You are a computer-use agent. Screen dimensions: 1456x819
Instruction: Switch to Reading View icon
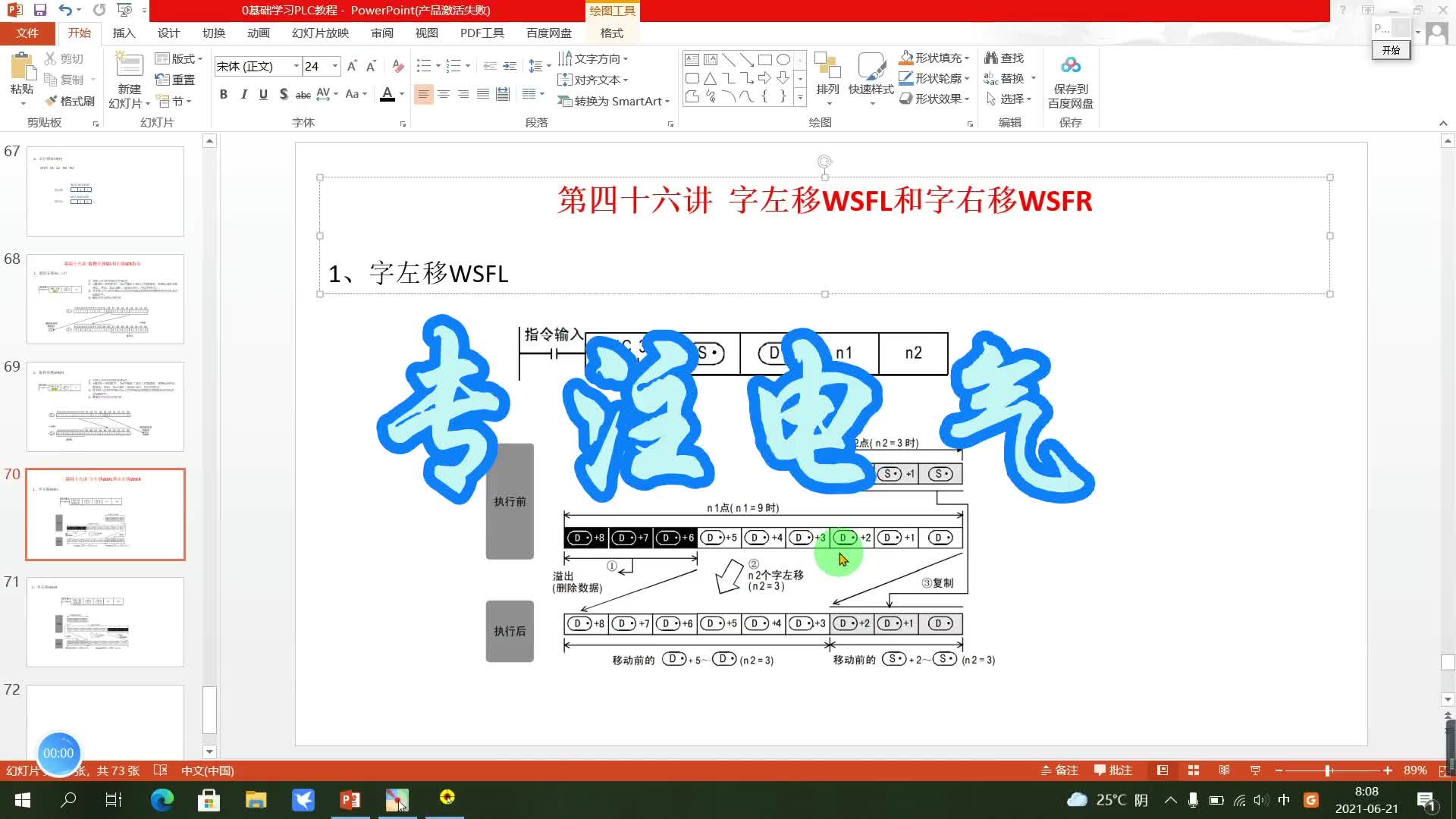click(1224, 770)
